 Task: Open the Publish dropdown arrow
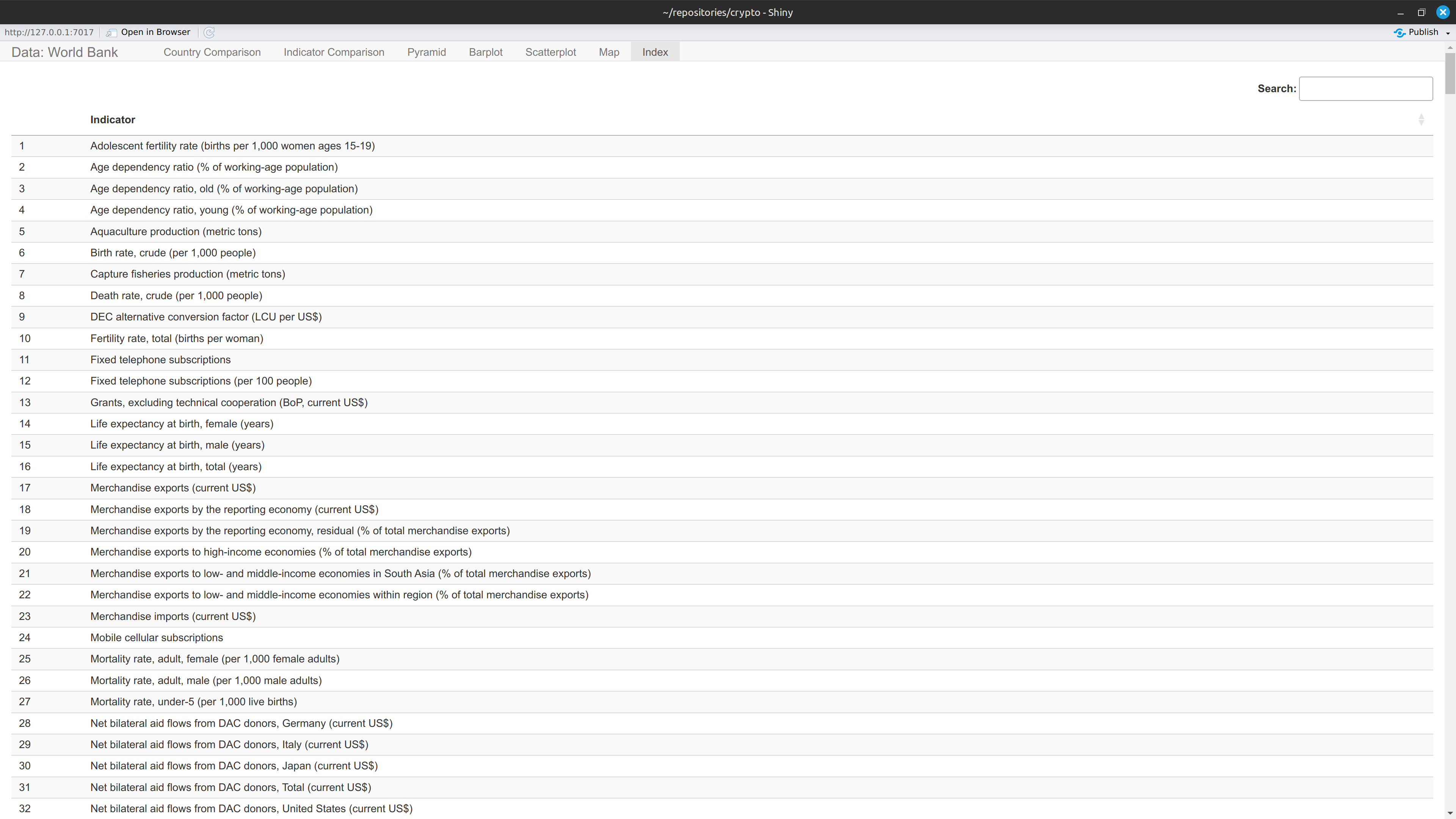point(1448,33)
